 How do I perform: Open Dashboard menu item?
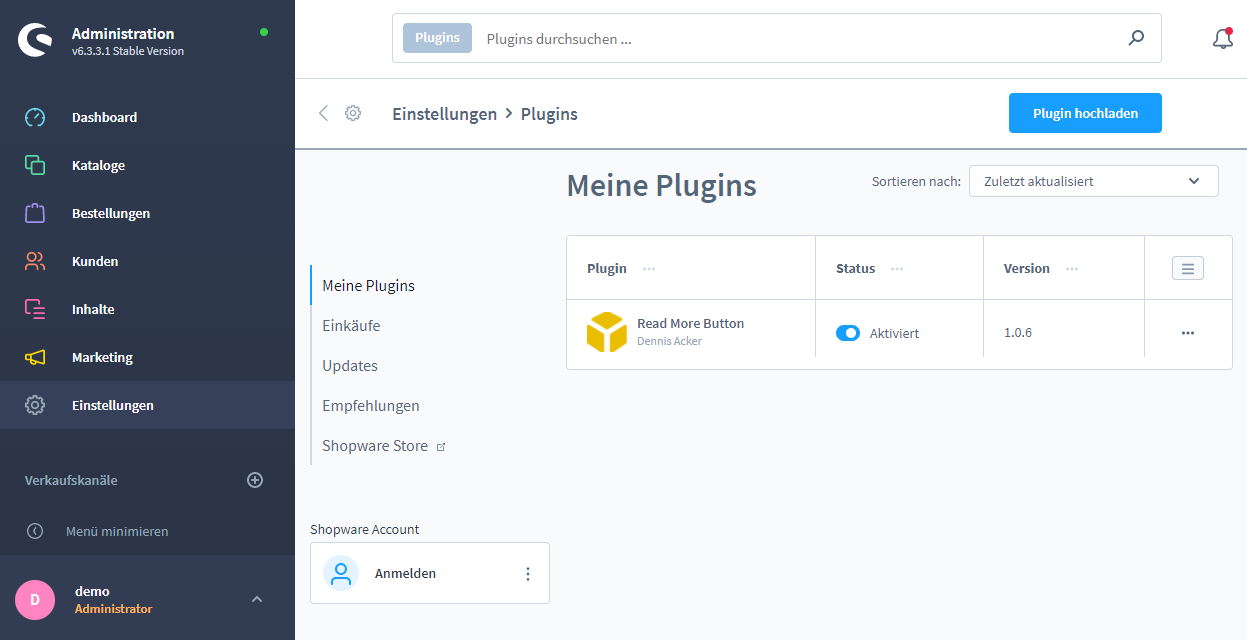pos(147,117)
